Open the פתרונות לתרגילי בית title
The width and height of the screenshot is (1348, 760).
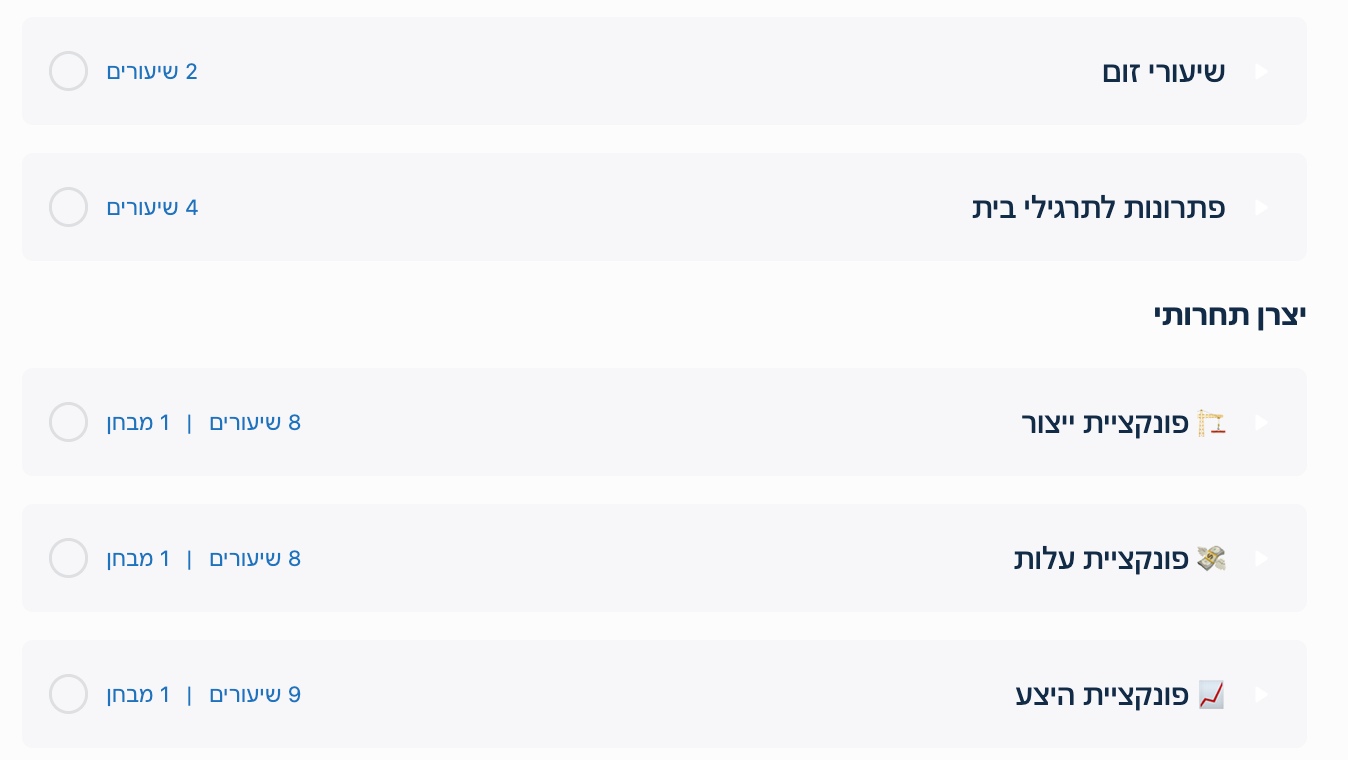tap(1098, 208)
